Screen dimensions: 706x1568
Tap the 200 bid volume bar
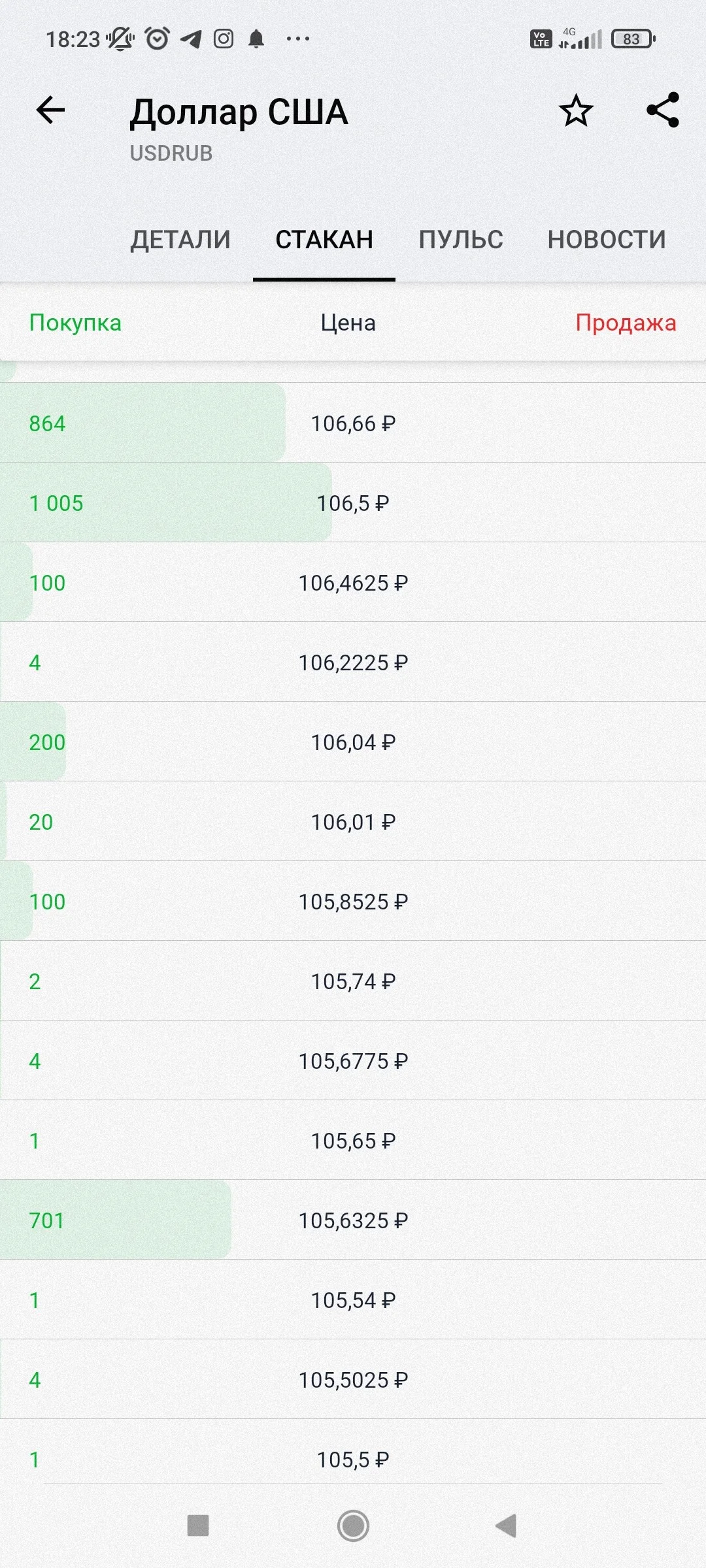(33, 742)
